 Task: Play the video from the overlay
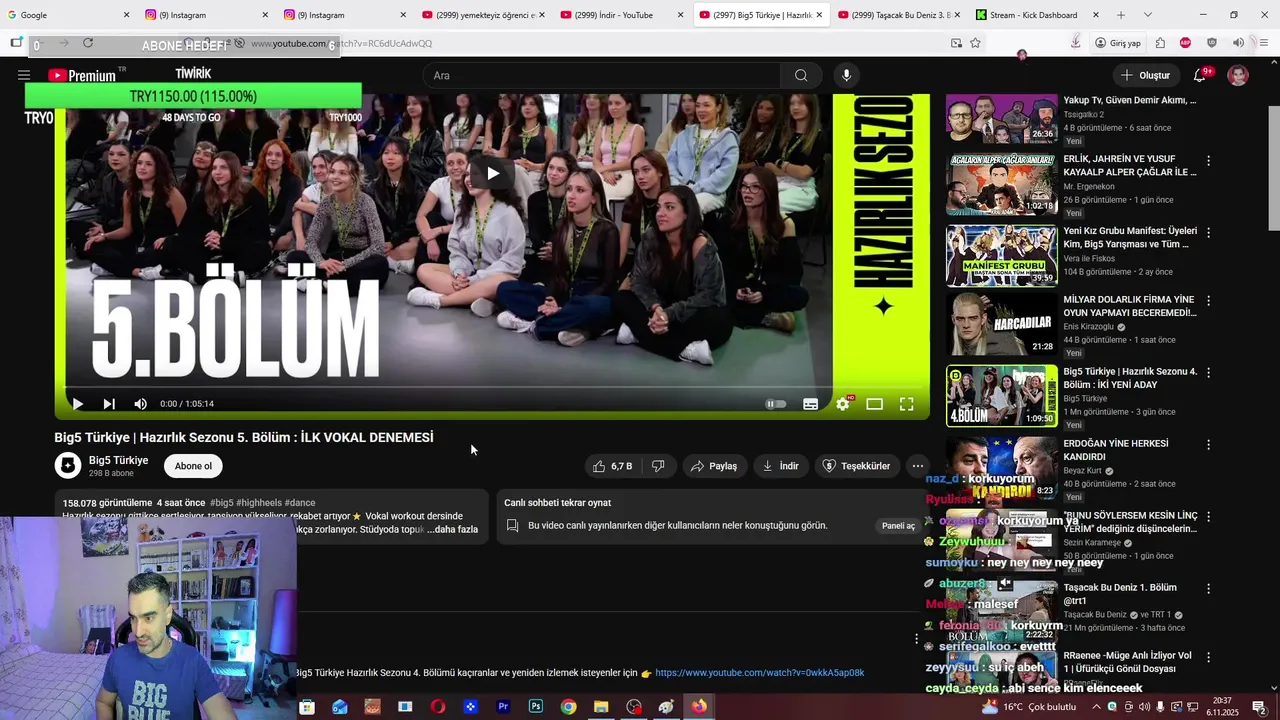[x=492, y=173]
